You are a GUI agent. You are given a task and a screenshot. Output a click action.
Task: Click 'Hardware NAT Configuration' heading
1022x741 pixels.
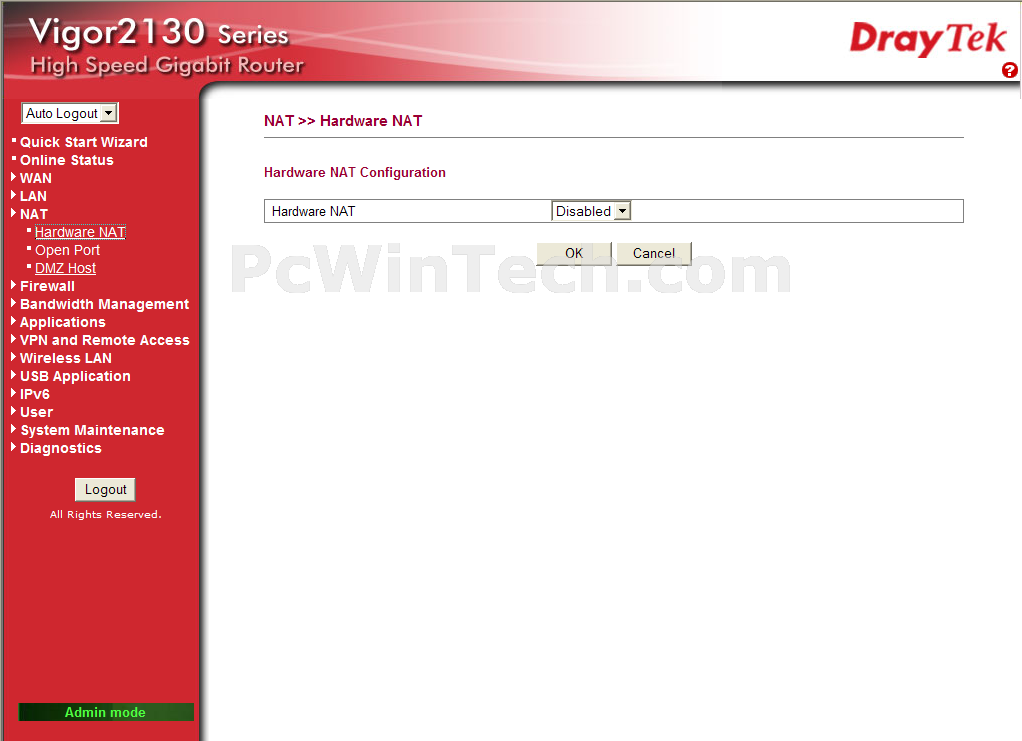(x=355, y=173)
